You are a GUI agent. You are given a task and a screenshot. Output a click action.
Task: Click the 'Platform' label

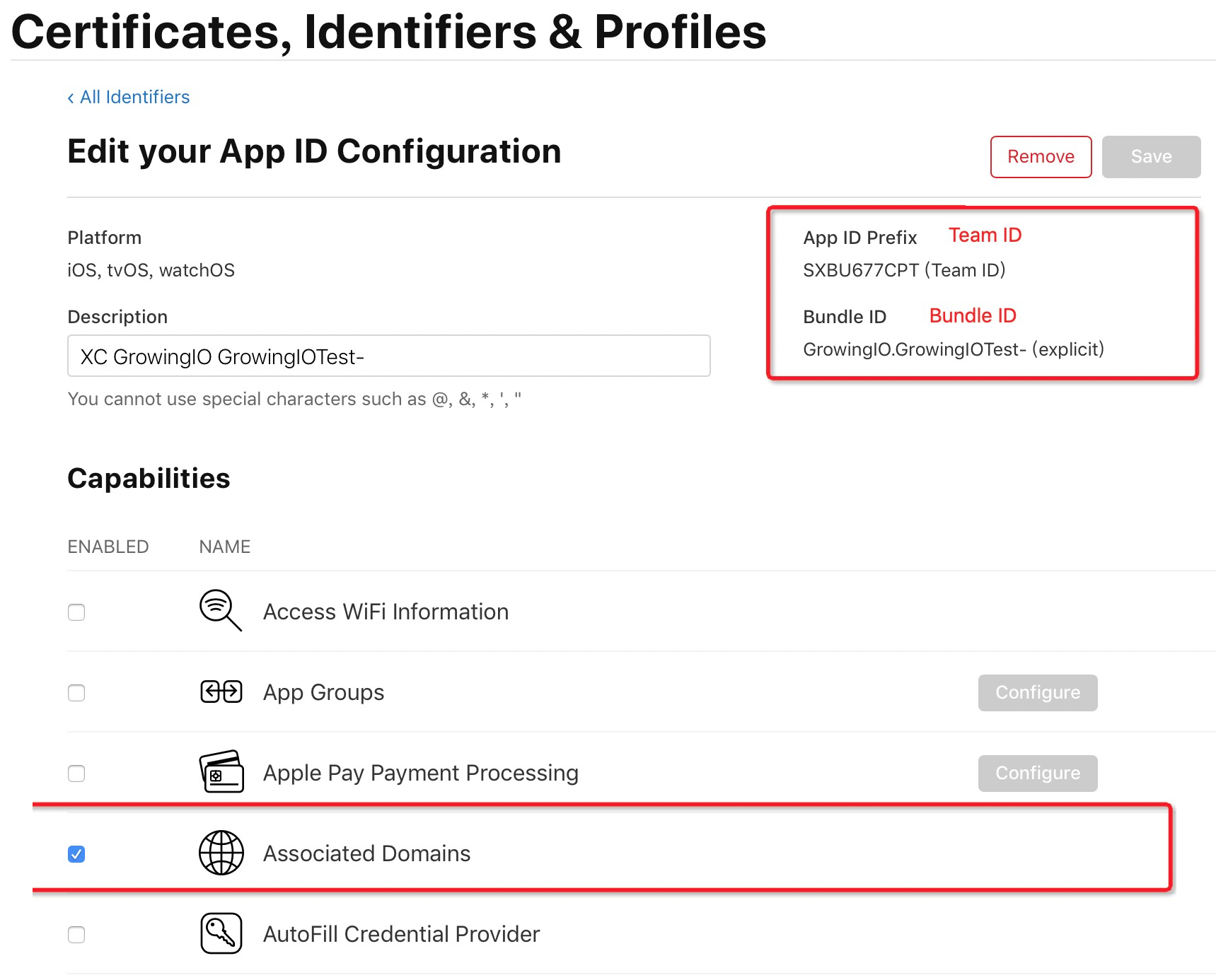[104, 238]
